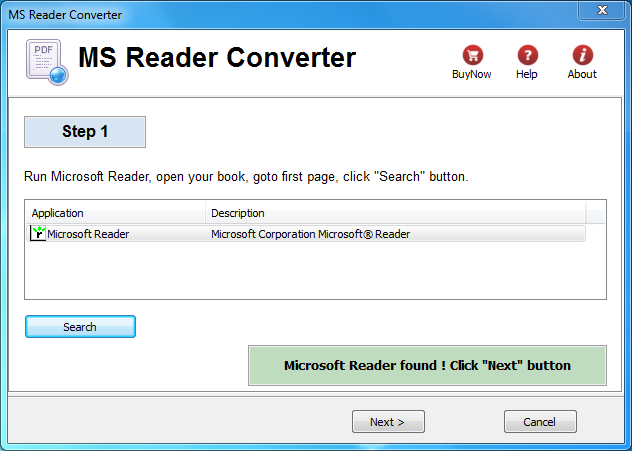The image size is (632, 451).
Task: Click the Search button
Action: (80, 326)
